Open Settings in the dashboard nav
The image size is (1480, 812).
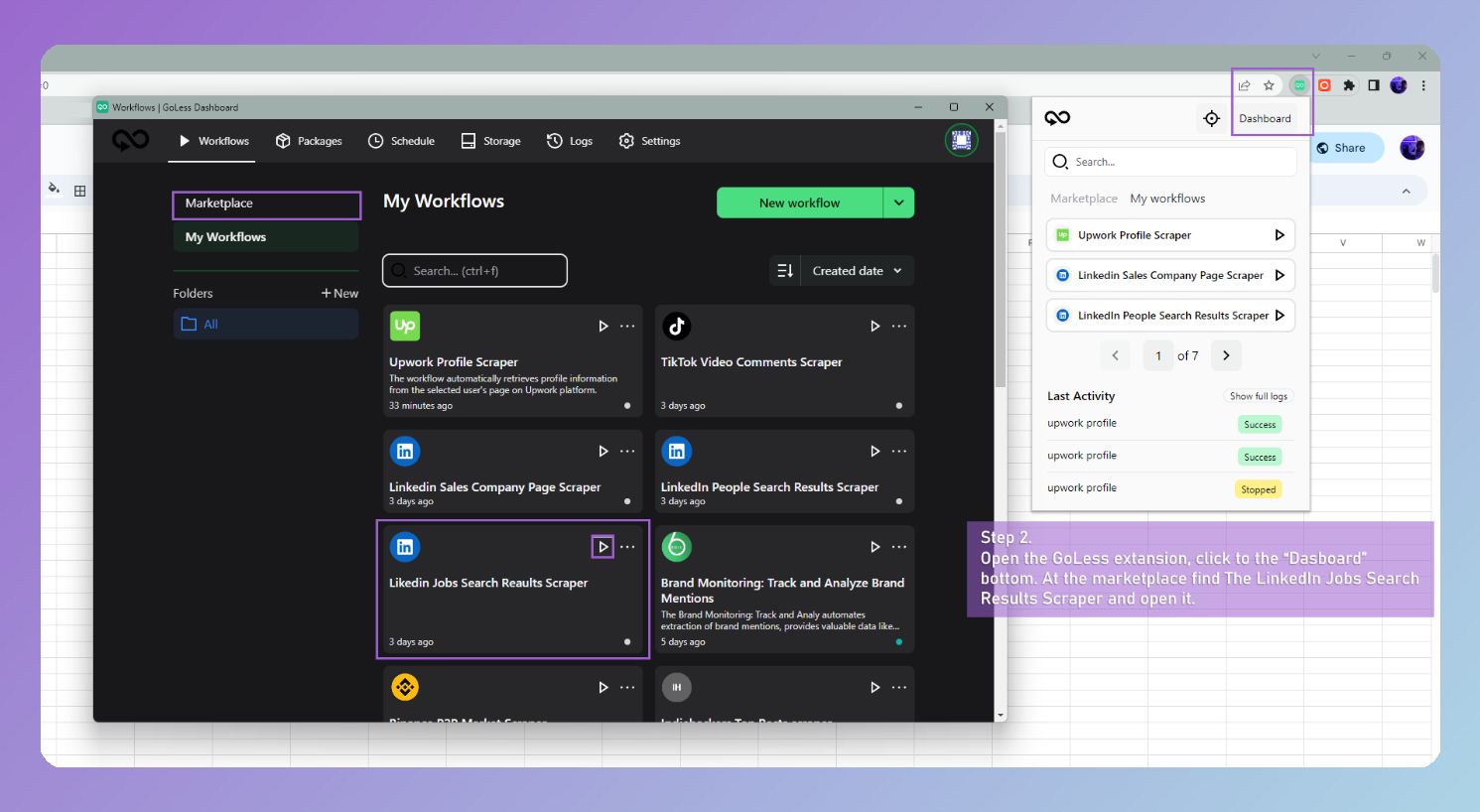coord(649,141)
